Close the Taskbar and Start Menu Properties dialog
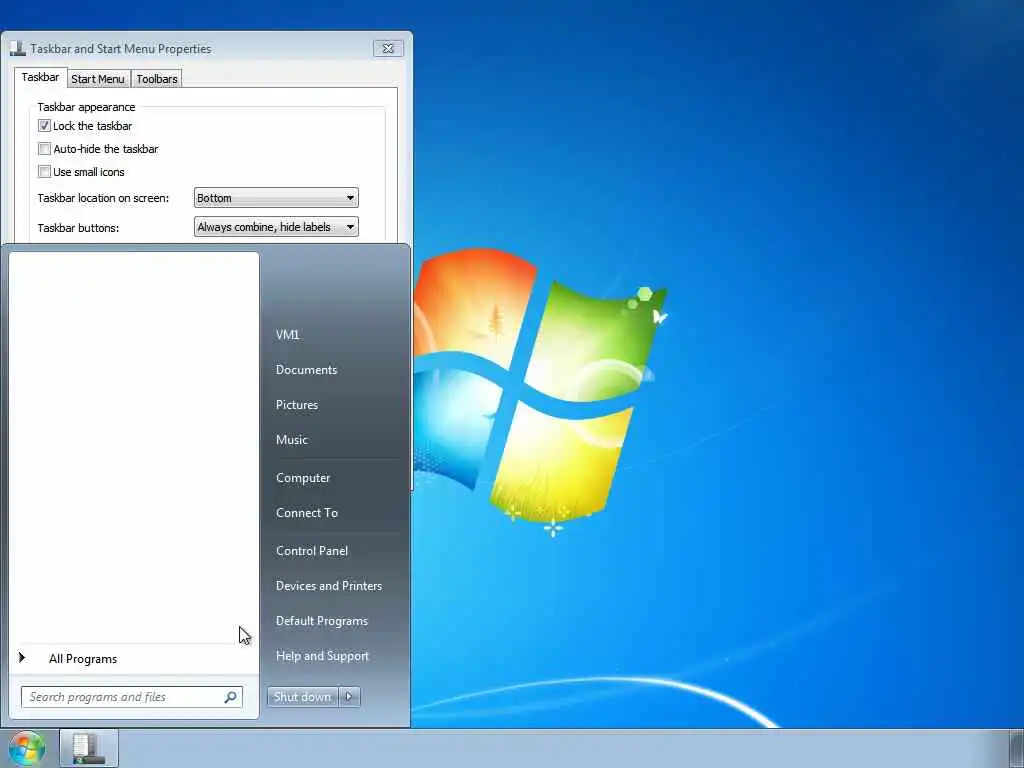This screenshot has height=768, width=1024. tap(388, 48)
